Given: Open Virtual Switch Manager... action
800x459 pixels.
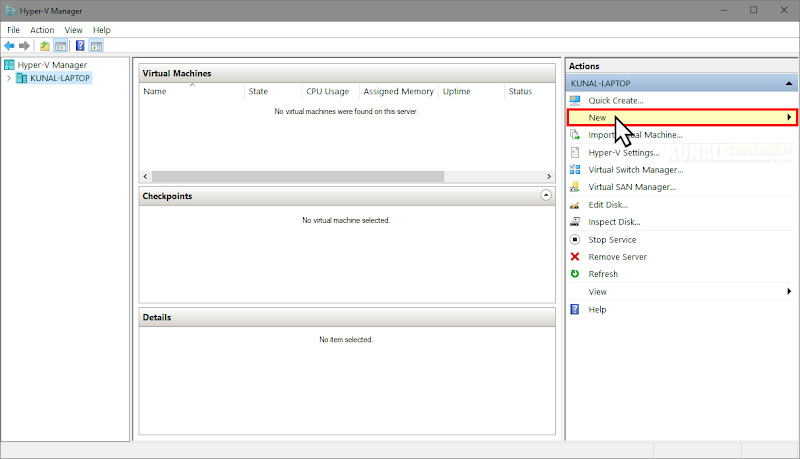Looking at the screenshot, I should pyautogui.click(x=636, y=170).
